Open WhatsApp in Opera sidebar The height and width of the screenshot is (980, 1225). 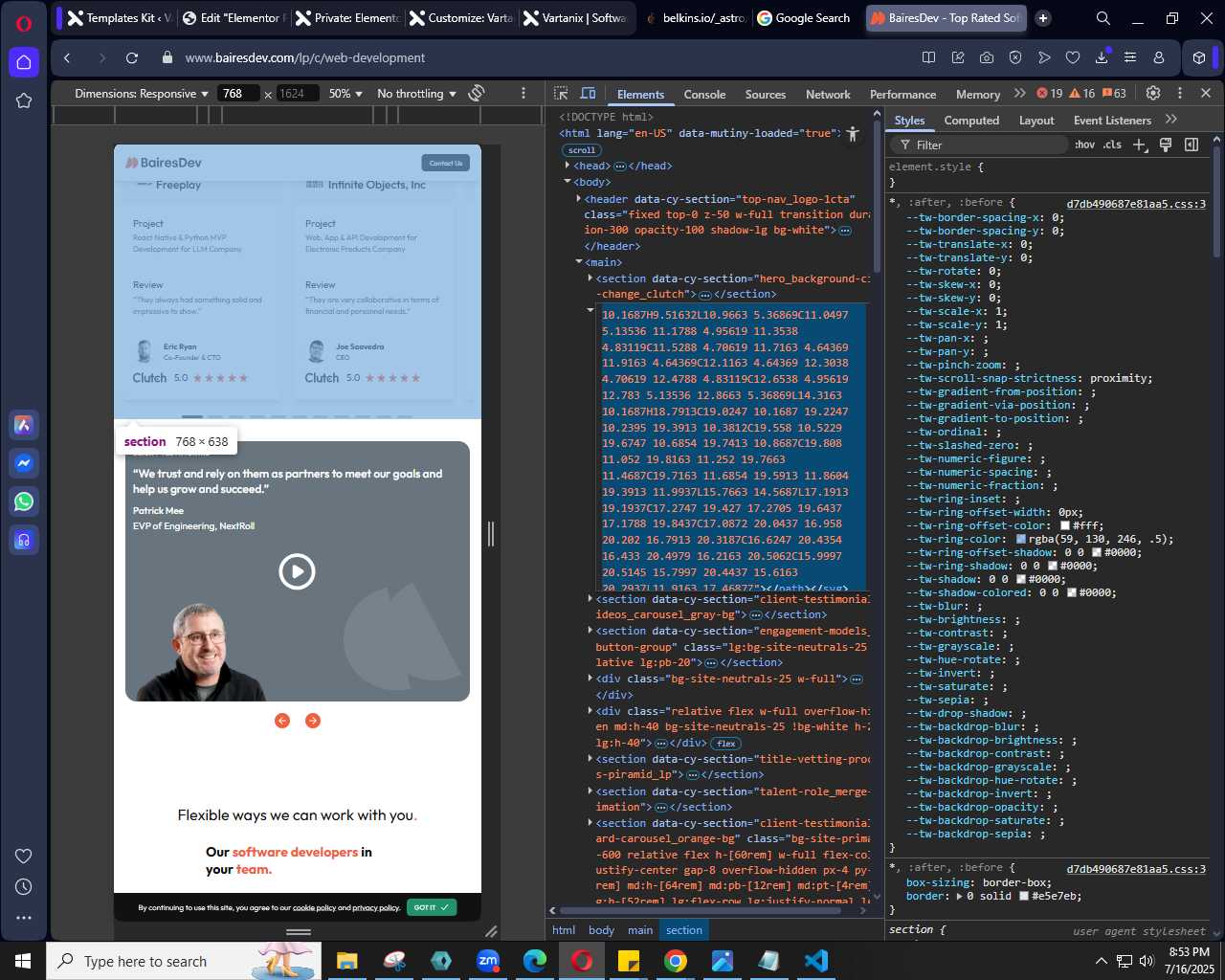click(x=24, y=501)
